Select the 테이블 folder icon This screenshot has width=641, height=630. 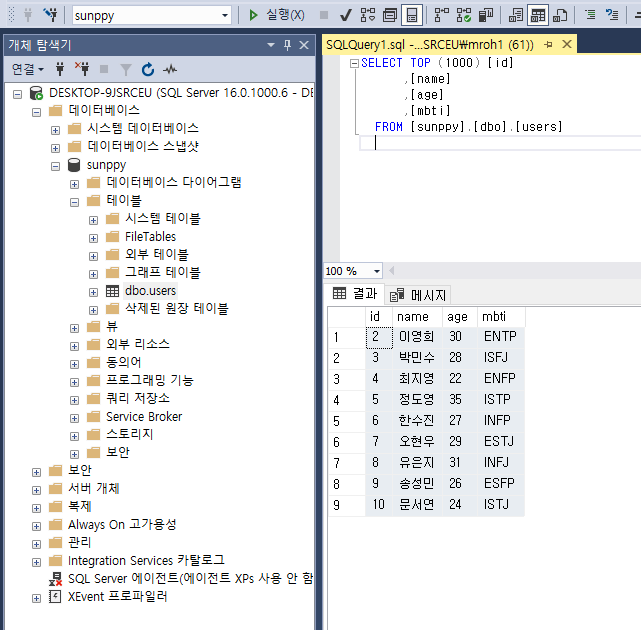coord(93,200)
